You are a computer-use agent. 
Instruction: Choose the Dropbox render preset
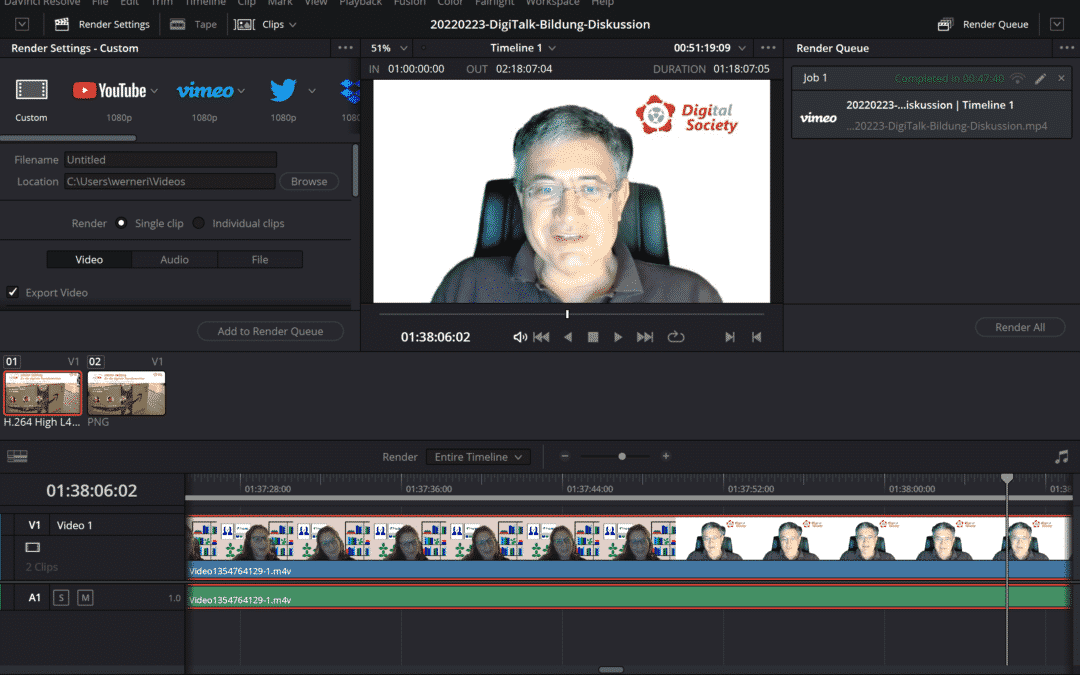tap(350, 91)
